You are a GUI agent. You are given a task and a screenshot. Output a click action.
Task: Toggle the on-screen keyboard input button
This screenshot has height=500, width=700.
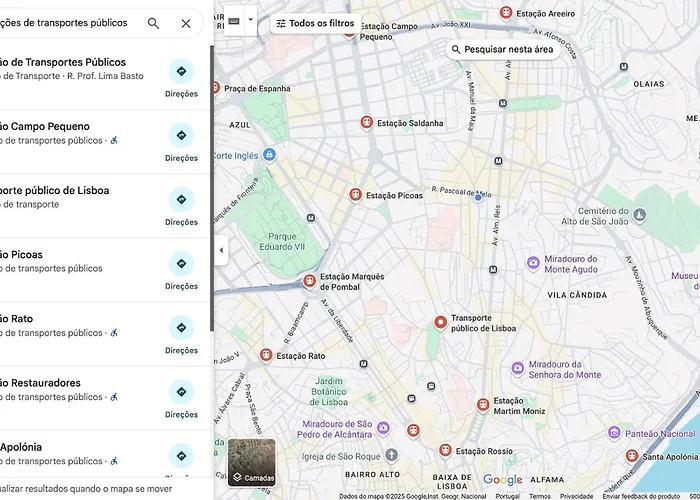234,20
